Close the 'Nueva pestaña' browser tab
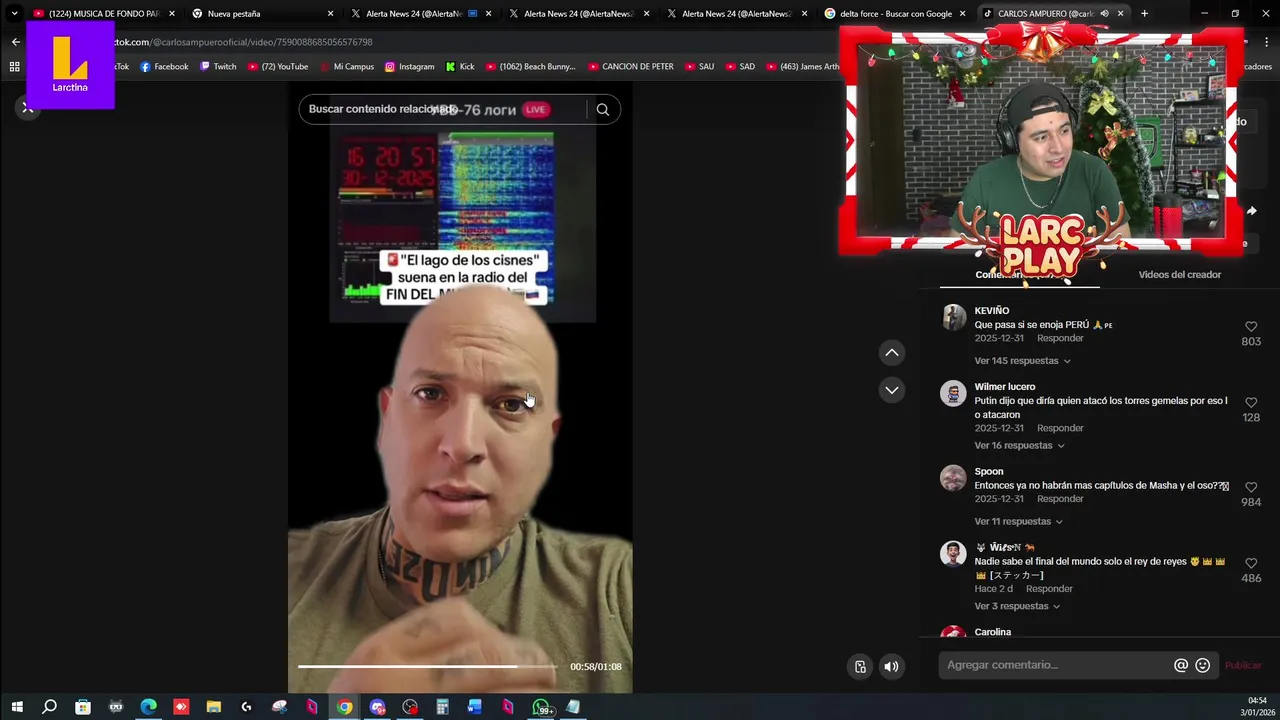The image size is (1280, 720). [330, 14]
